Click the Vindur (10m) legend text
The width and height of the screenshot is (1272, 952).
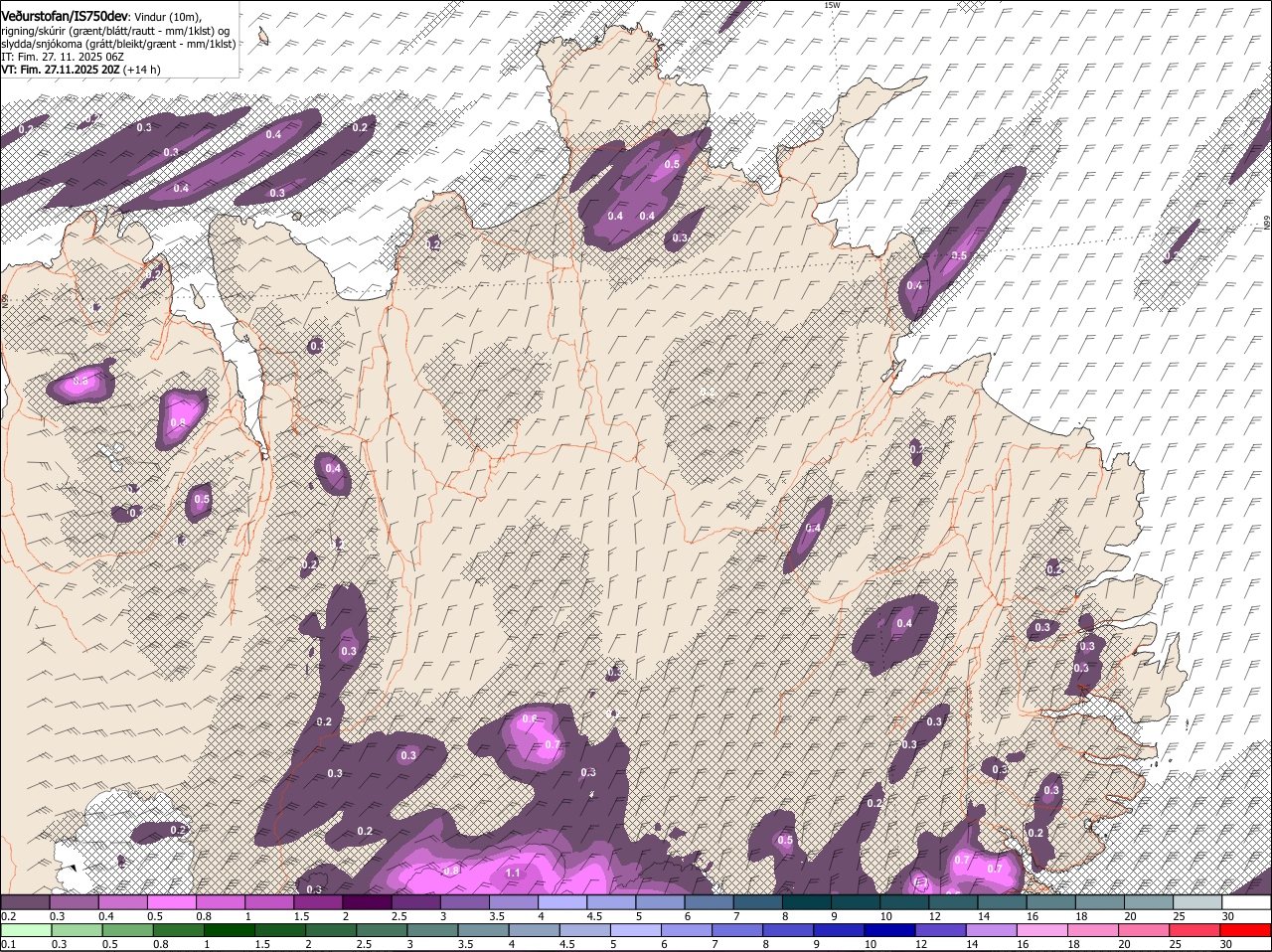[166, 15]
